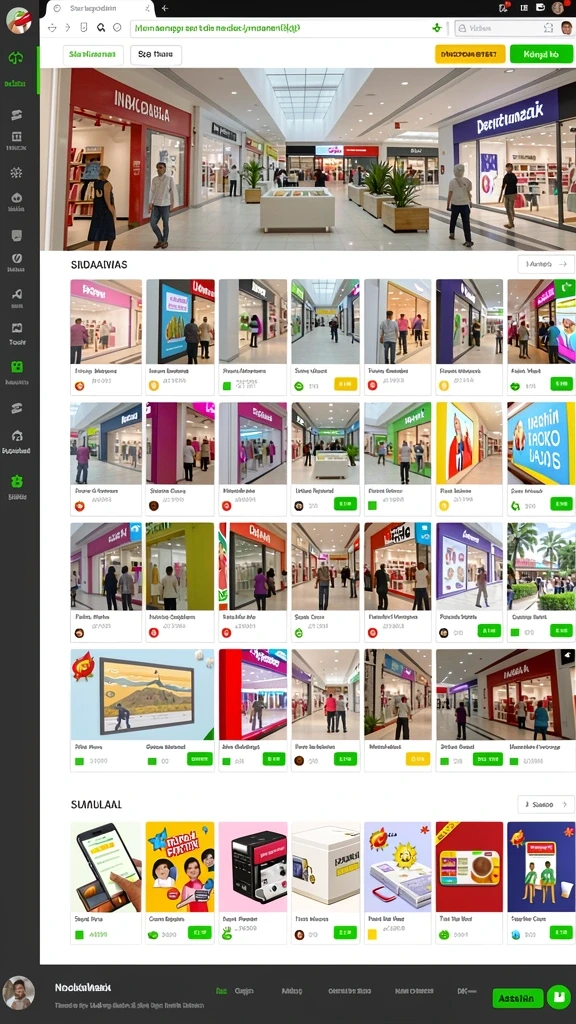The height and width of the screenshot is (1024, 576).
Task: Open the sidebar picture-frame icon
Action: click(x=17, y=328)
